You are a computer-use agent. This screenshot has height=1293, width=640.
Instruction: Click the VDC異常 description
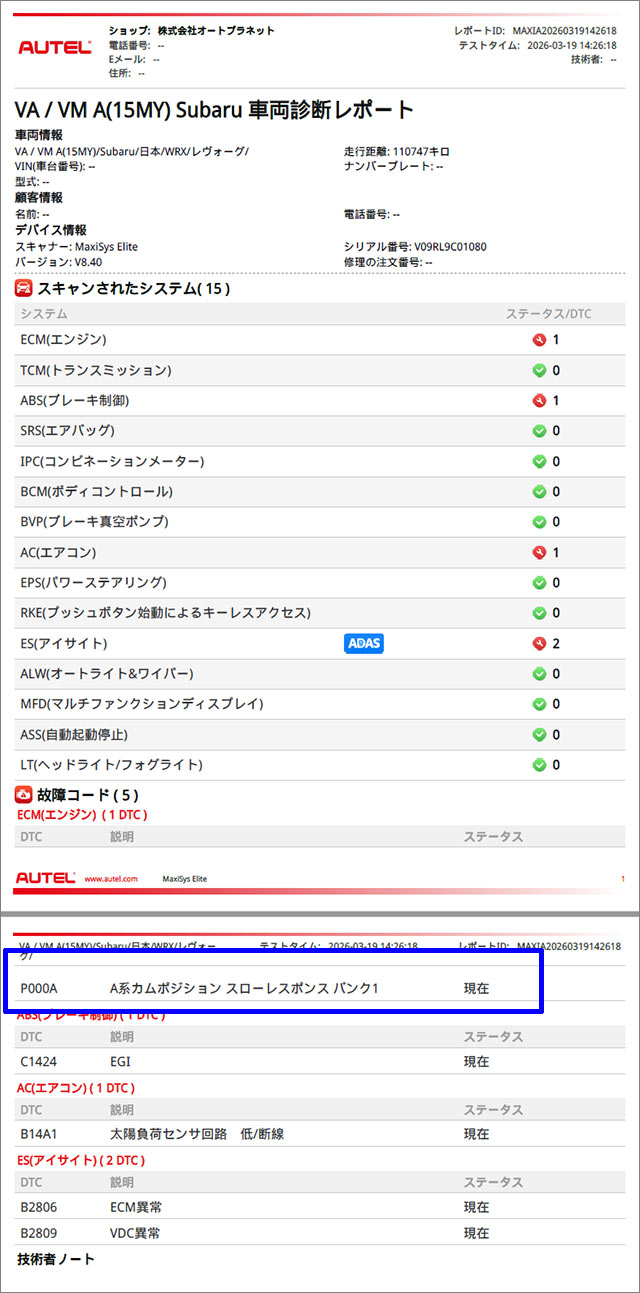[x=135, y=1233]
